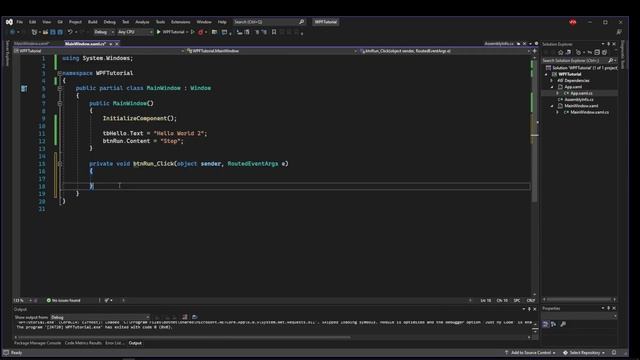Open the Git menu
The height and width of the screenshot is (360, 640).
(60, 22)
